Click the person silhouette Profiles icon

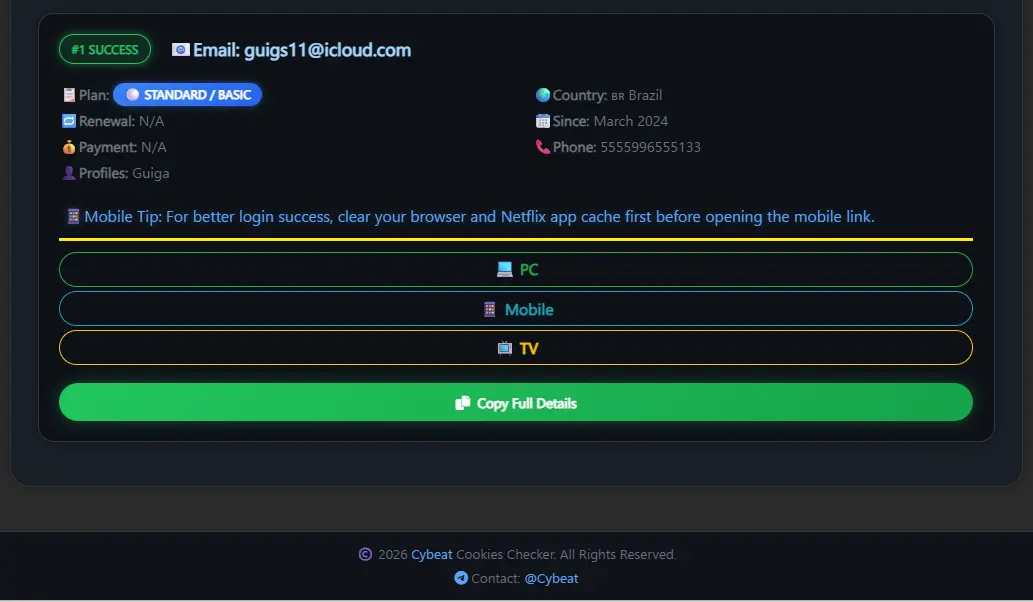click(69, 173)
